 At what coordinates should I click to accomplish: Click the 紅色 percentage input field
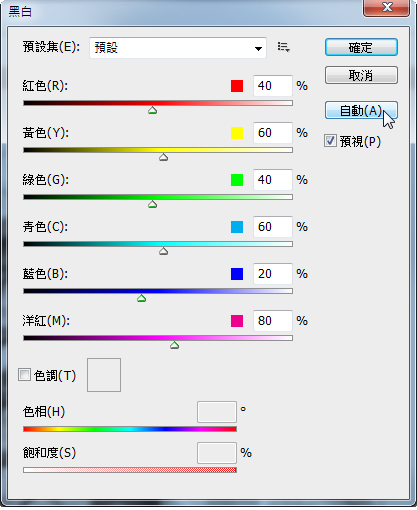point(273,86)
